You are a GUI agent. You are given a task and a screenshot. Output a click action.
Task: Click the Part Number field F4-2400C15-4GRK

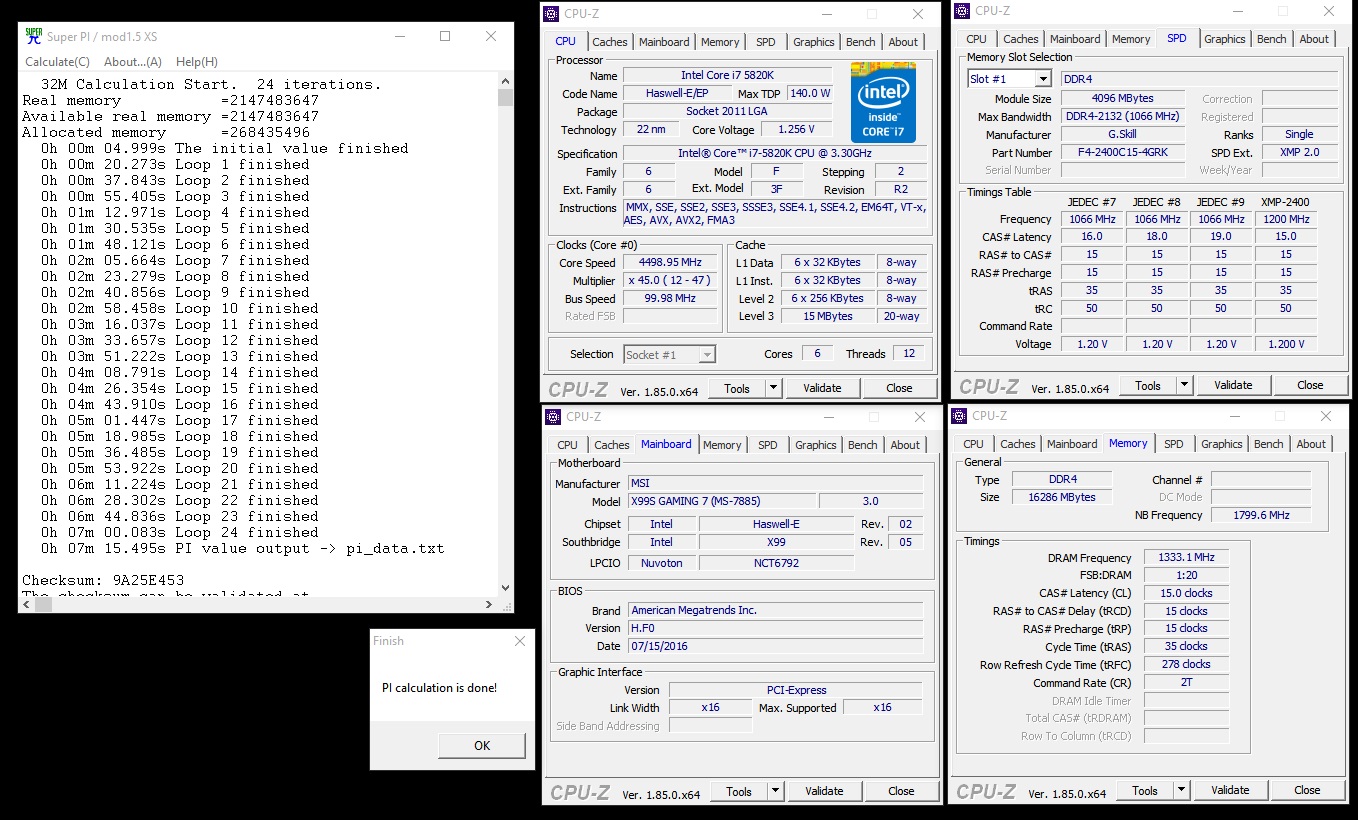(1123, 153)
